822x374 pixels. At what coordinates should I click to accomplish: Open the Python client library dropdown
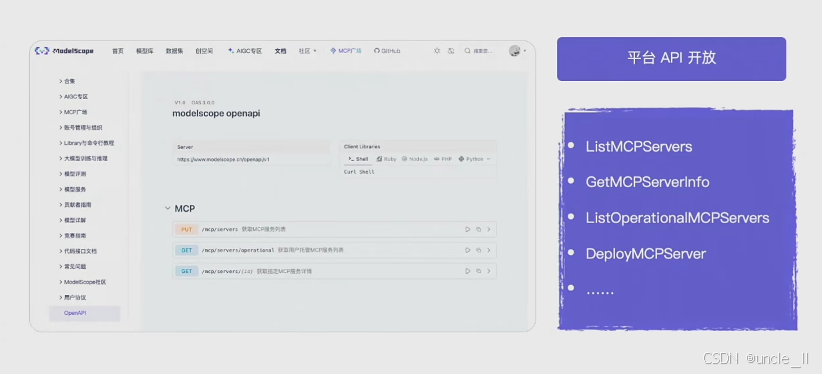(x=474, y=159)
